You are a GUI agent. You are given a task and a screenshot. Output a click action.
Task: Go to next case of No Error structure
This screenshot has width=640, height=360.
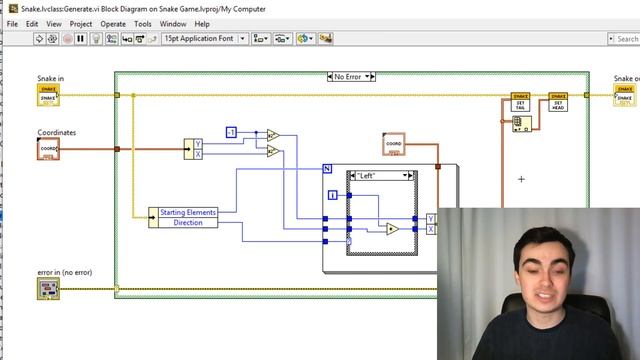373,77
